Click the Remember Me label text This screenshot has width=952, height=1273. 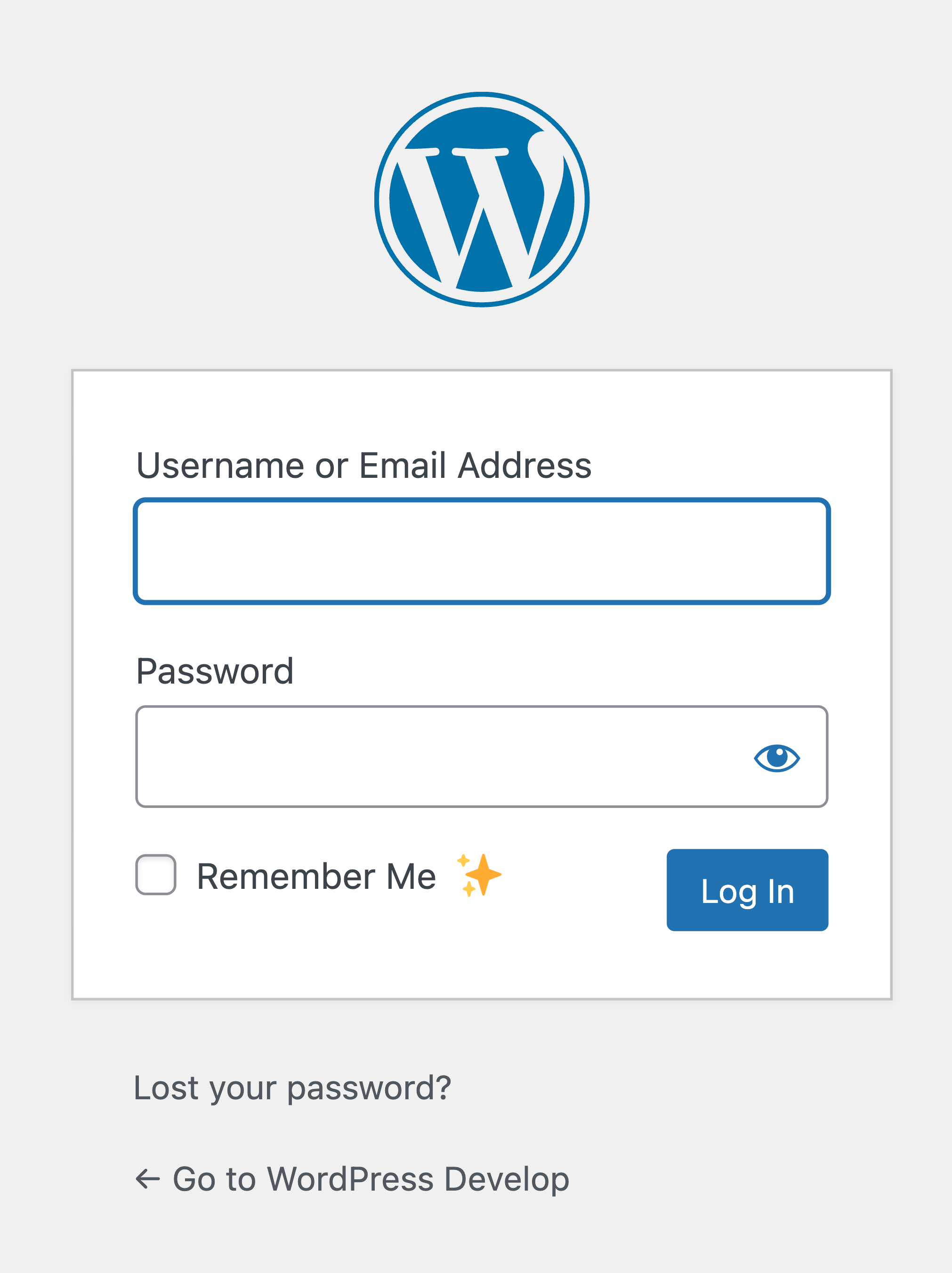coord(316,877)
